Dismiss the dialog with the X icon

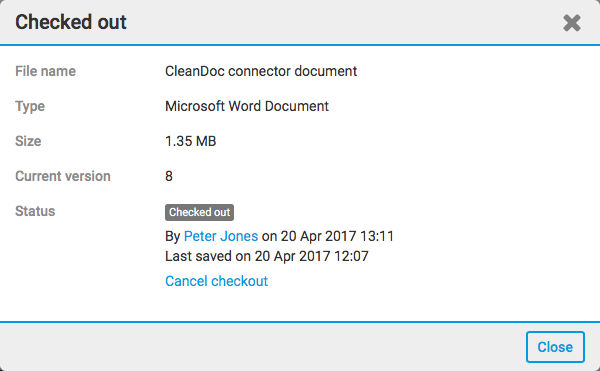(572, 23)
